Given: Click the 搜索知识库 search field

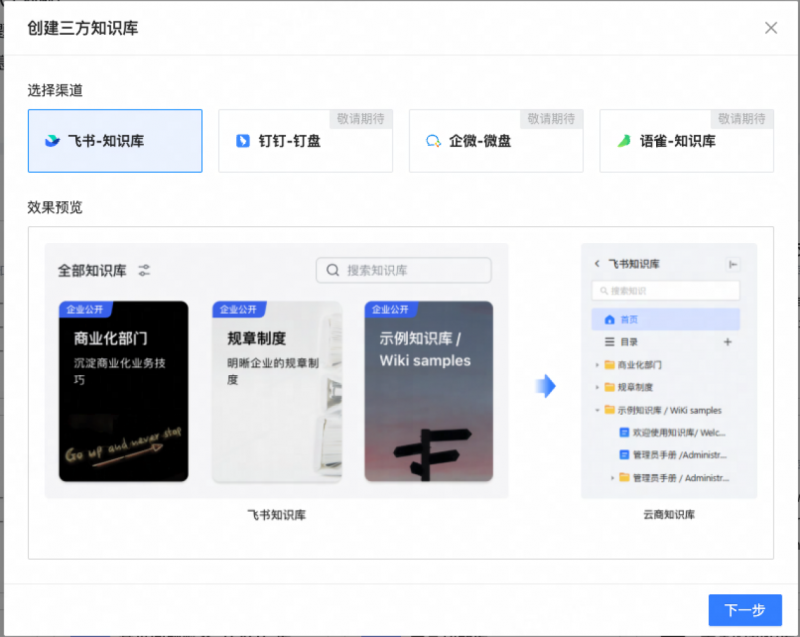Looking at the screenshot, I should pos(404,270).
